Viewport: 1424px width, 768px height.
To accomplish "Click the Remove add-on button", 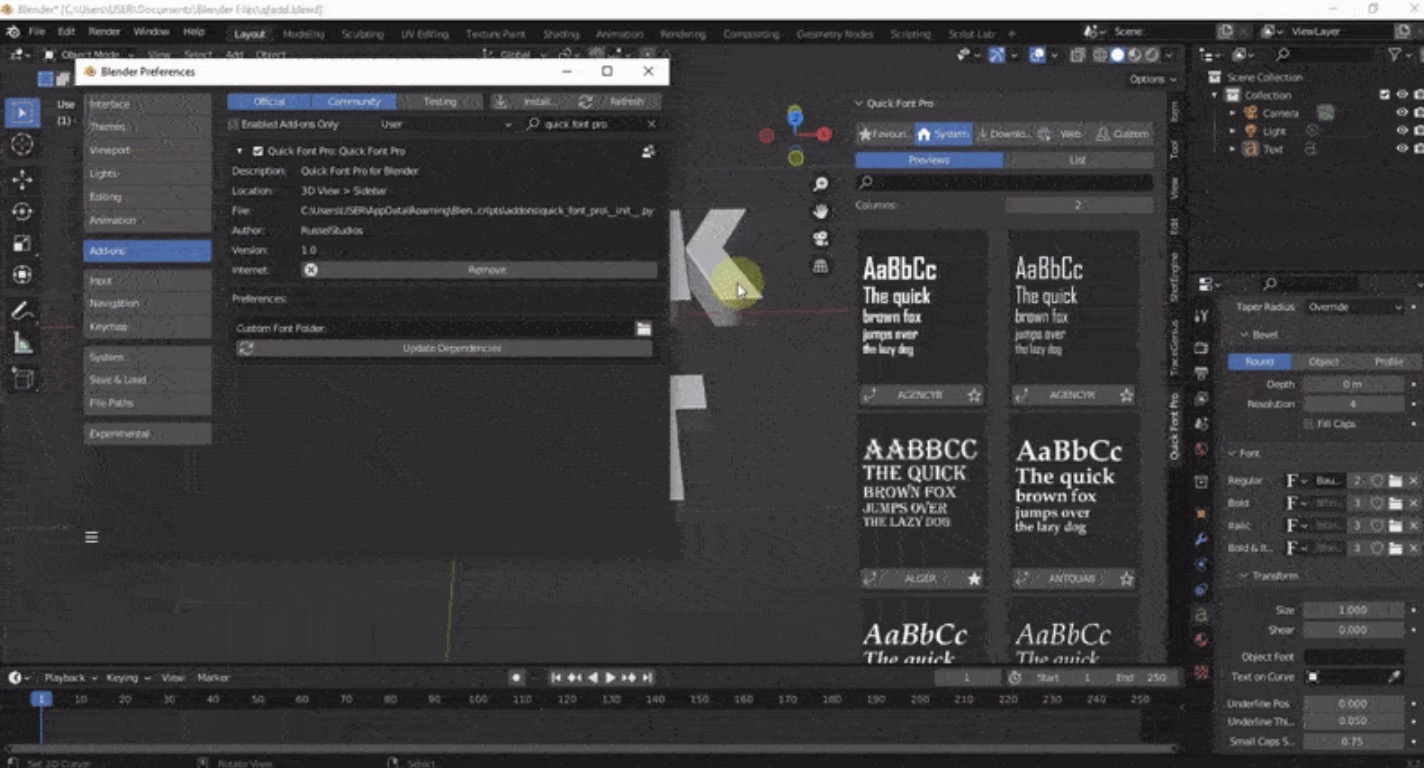I will (x=479, y=270).
